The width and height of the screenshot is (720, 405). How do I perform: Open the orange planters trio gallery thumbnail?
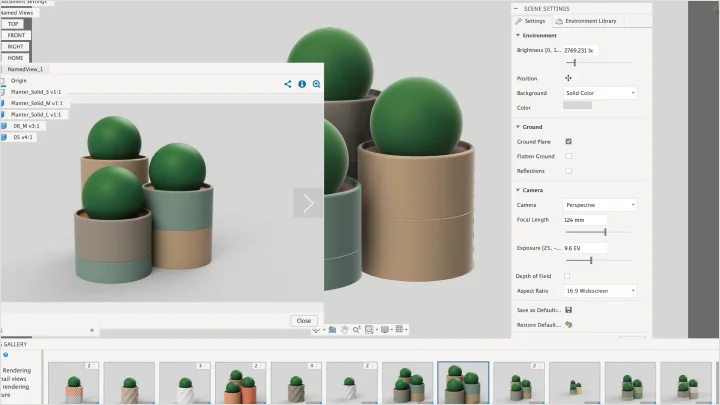coord(241,383)
